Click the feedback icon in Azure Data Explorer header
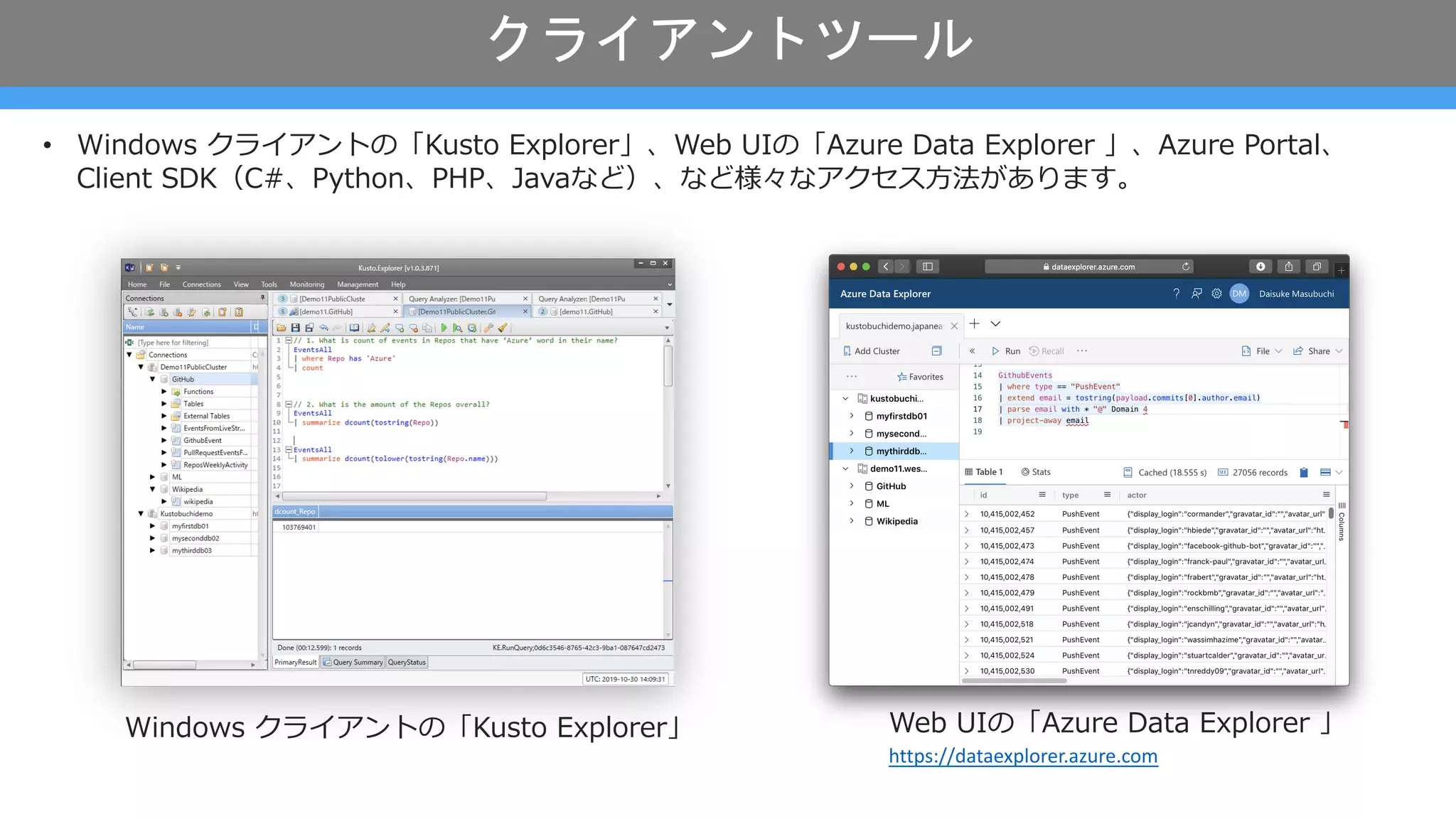The height and width of the screenshot is (819, 1456). [1197, 294]
